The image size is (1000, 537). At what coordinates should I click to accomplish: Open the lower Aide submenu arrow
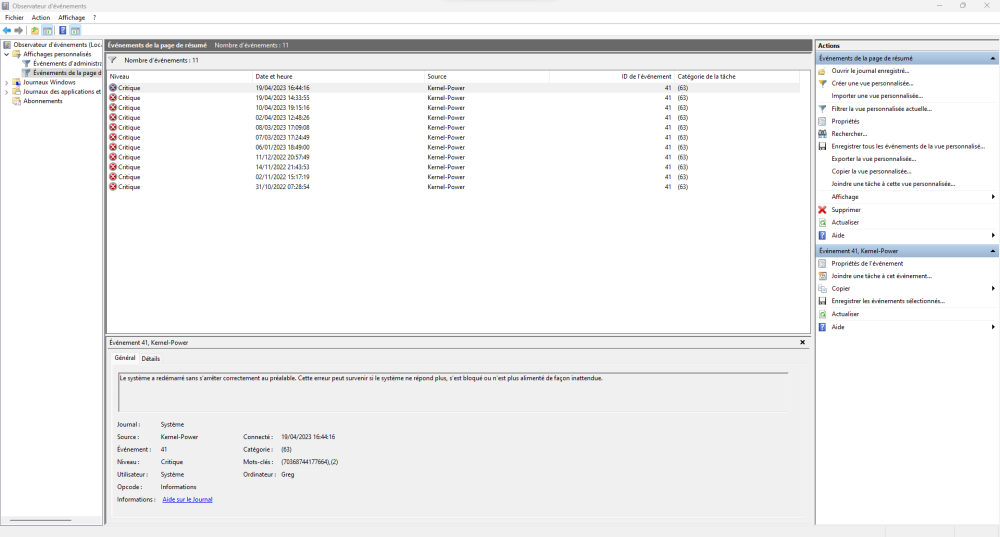coord(993,327)
